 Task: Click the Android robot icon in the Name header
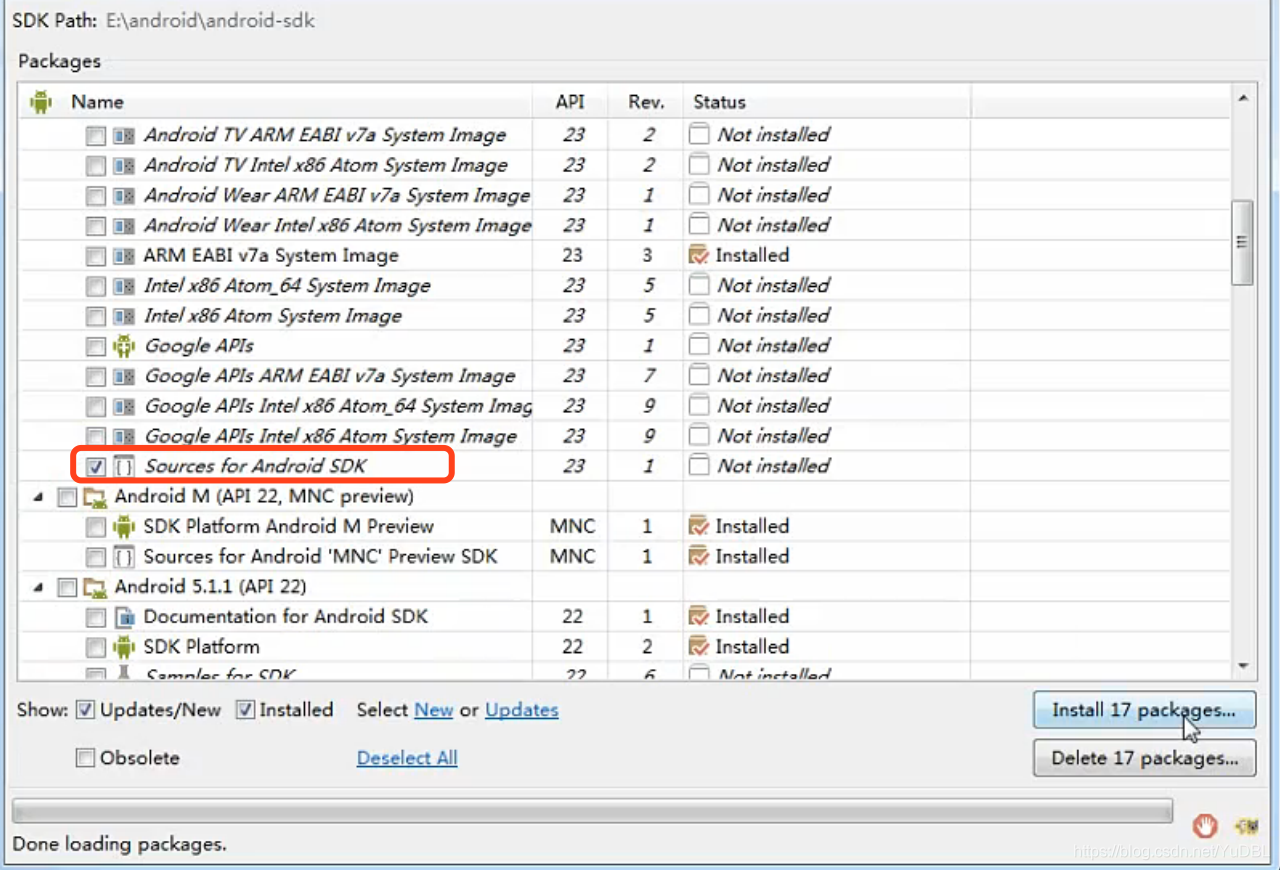(x=41, y=101)
